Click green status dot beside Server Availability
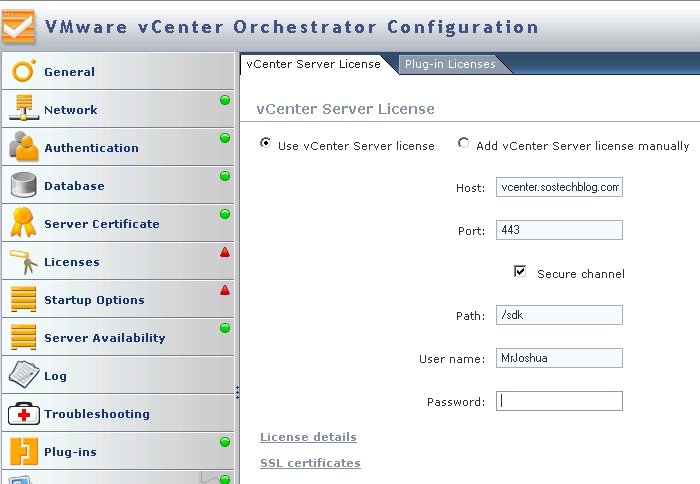The width and height of the screenshot is (700, 484). point(225,328)
